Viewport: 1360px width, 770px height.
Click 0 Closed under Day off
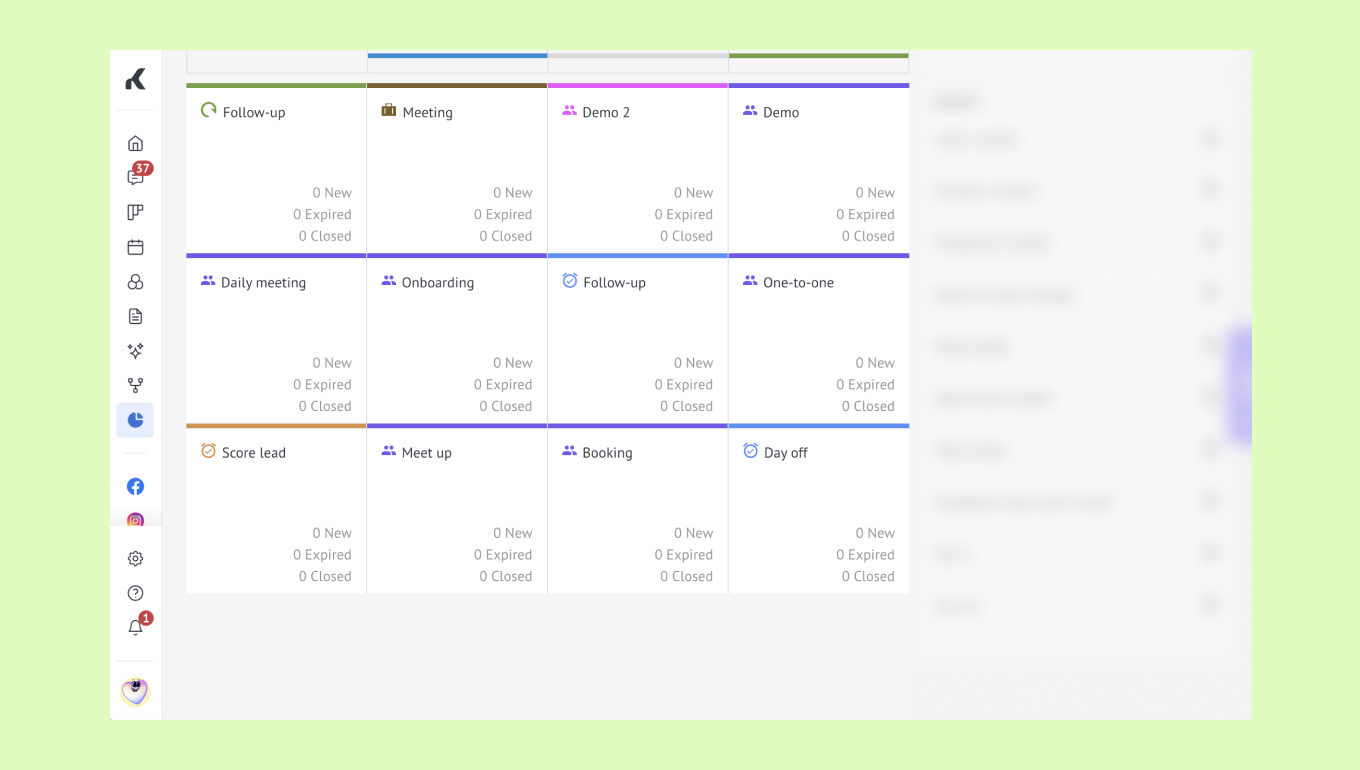coord(868,577)
